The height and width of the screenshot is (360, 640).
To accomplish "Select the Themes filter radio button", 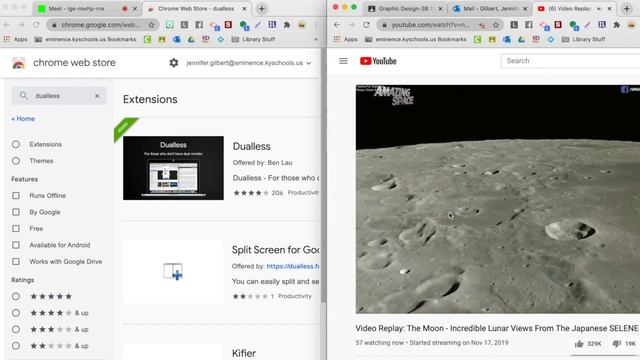I will pyautogui.click(x=16, y=161).
